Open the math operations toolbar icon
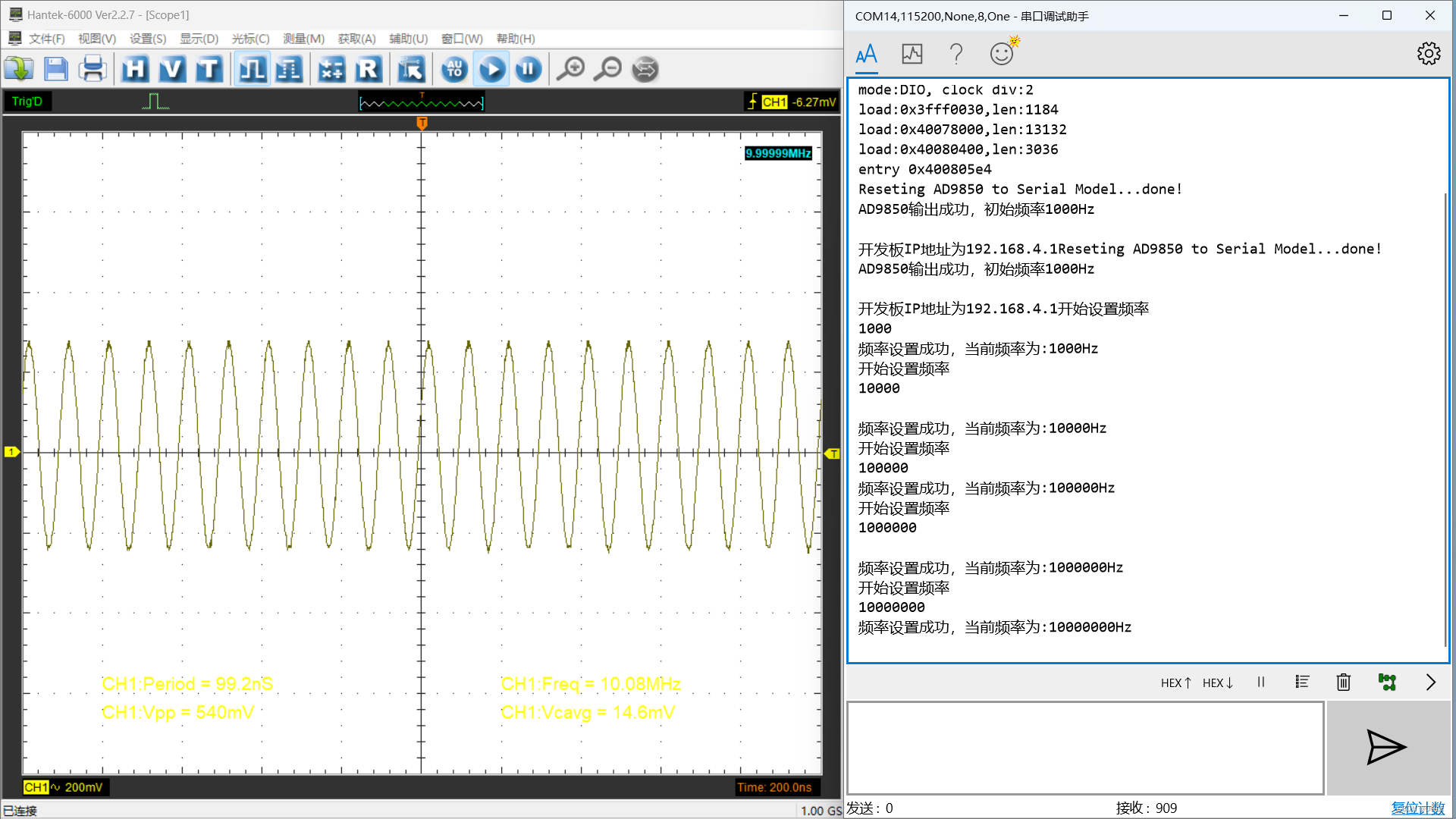The height and width of the screenshot is (819, 1456). pyautogui.click(x=331, y=70)
